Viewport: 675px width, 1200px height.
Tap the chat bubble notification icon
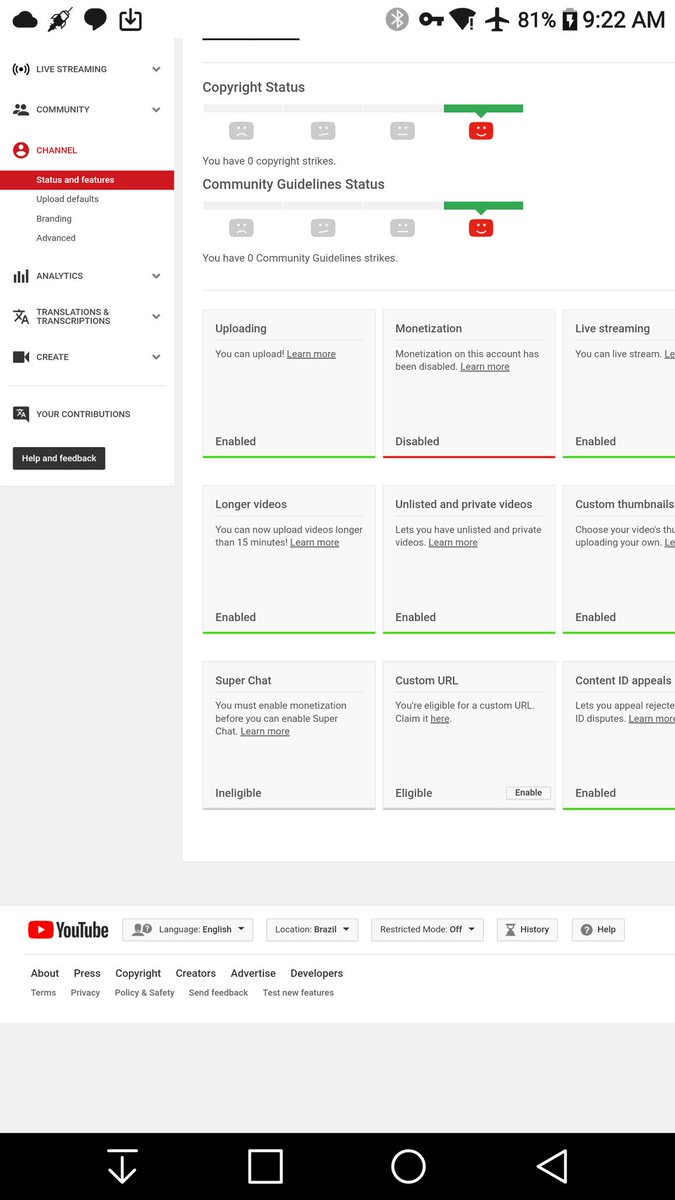(x=95, y=19)
